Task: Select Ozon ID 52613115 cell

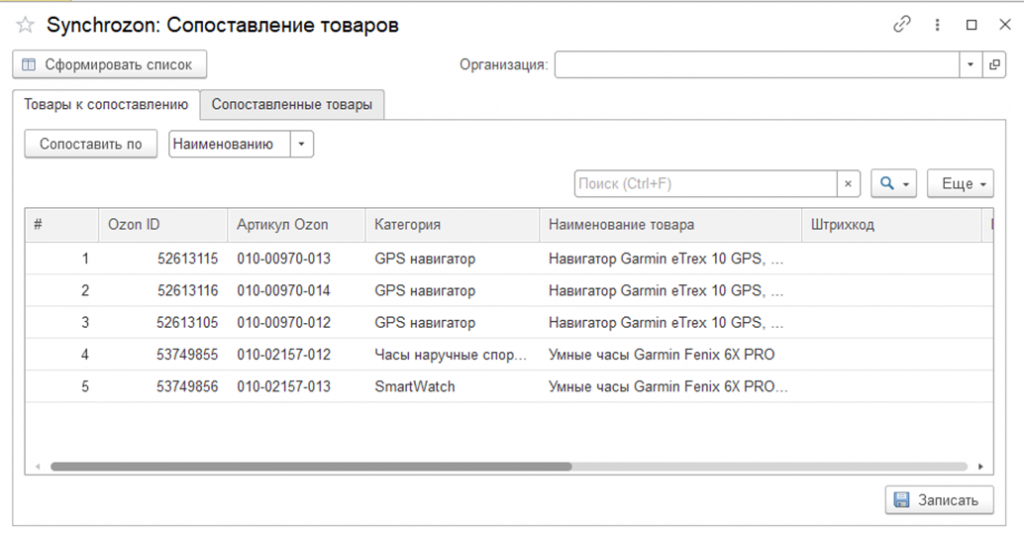Action: [x=163, y=259]
